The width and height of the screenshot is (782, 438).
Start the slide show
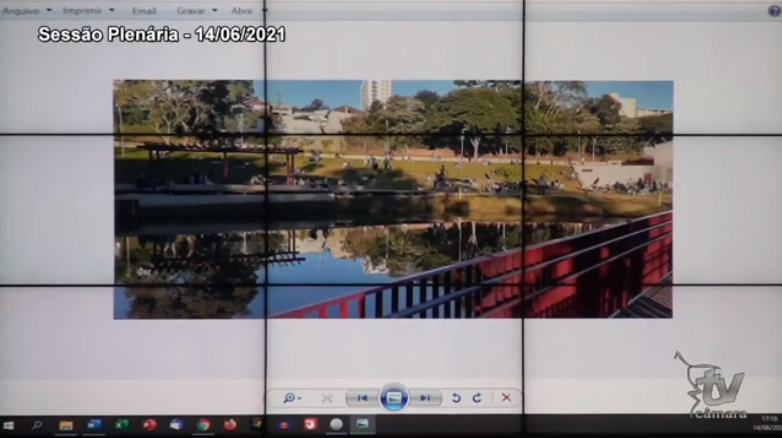pyautogui.click(x=394, y=398)
